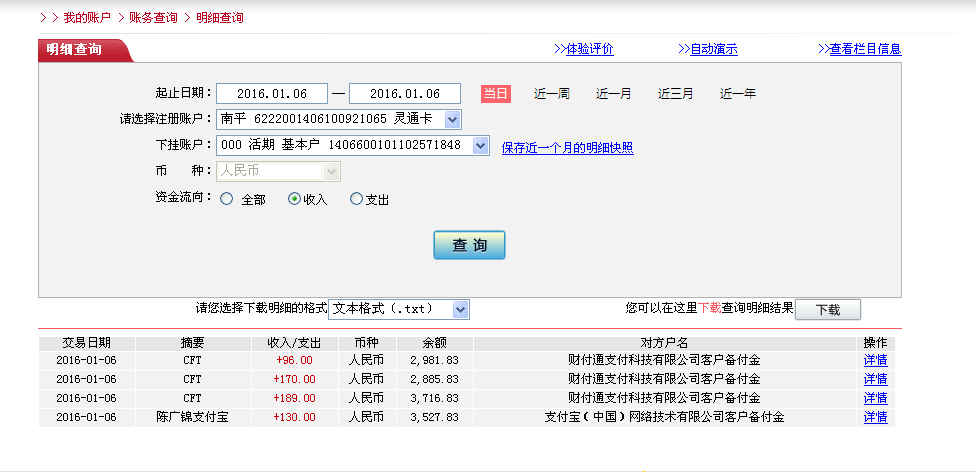
Task: Select the 支出 radio button
Action: click(x=356, y=199)
